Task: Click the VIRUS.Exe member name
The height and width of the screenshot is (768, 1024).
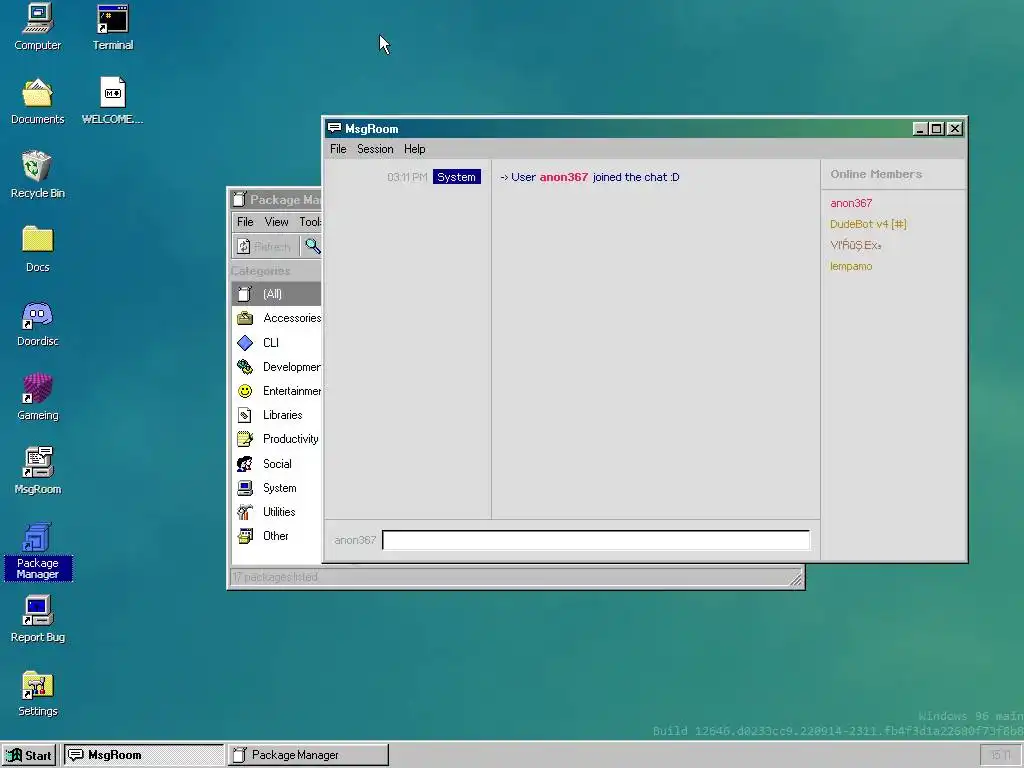Action: coord(856,245)
